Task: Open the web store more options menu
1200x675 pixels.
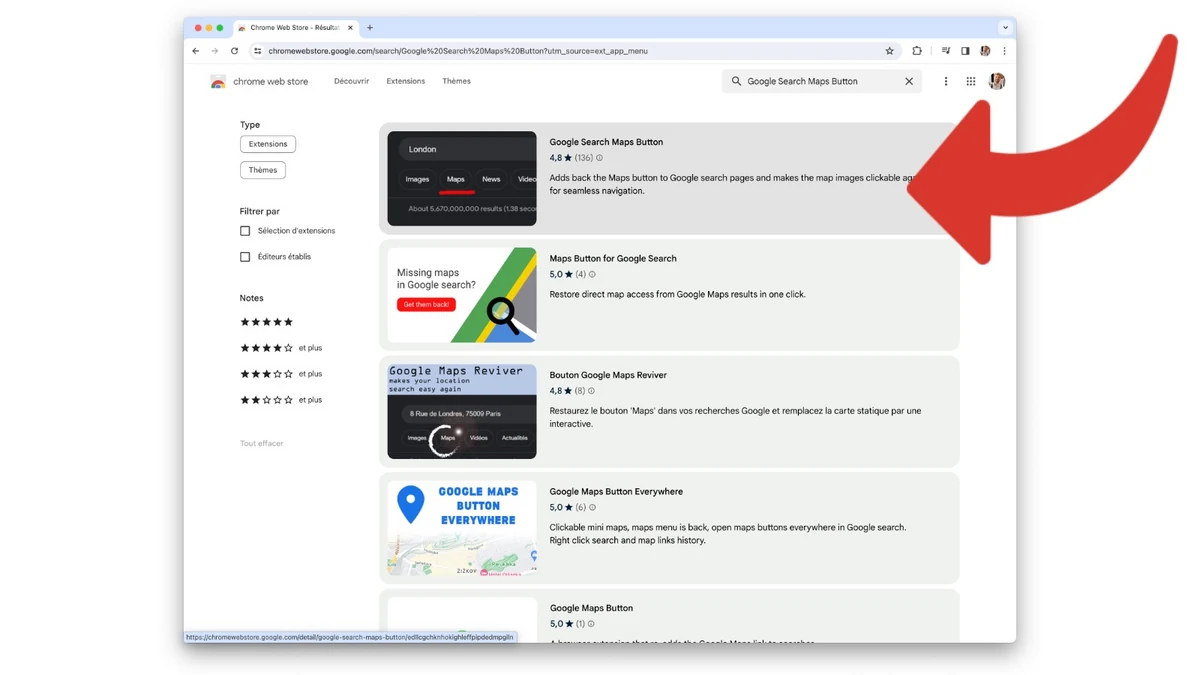Action: point(946,82)
